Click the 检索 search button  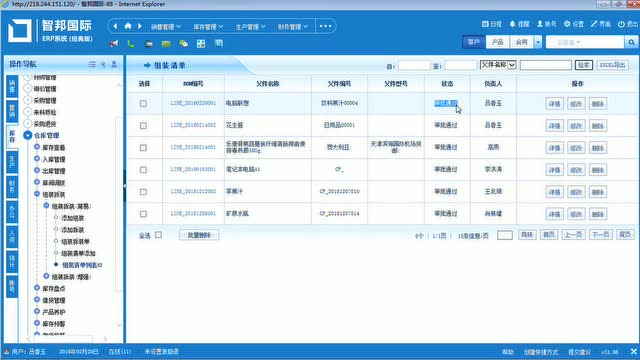pyautogui.click(x=584, y=65)
